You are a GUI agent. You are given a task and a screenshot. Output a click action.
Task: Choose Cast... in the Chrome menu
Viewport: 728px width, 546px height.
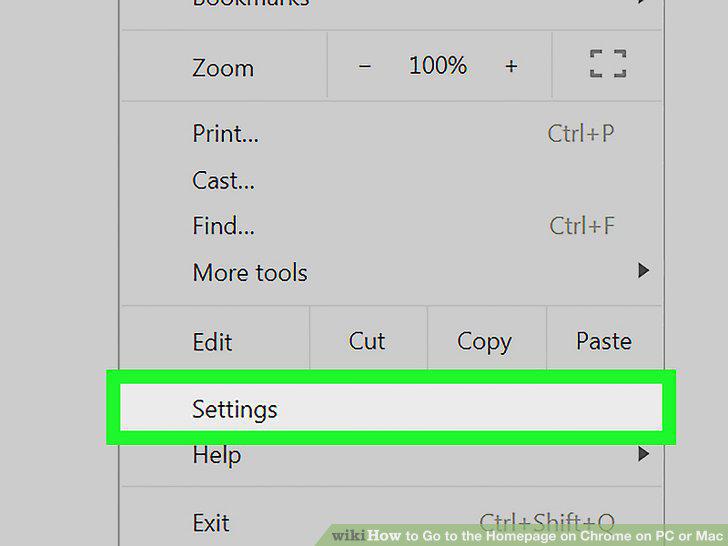click(391, 180)
